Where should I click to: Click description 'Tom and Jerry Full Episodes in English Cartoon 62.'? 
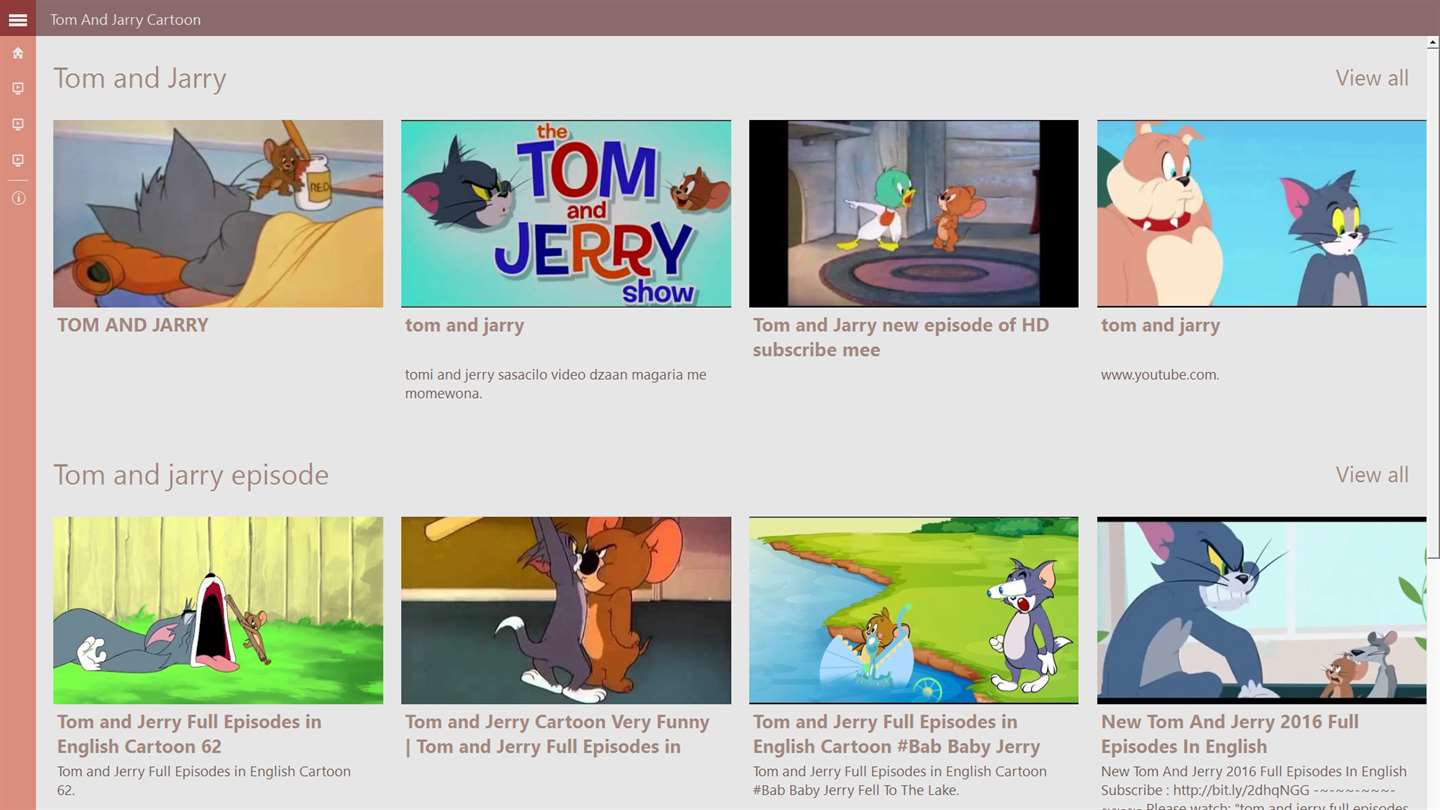(x=204, y=780)
